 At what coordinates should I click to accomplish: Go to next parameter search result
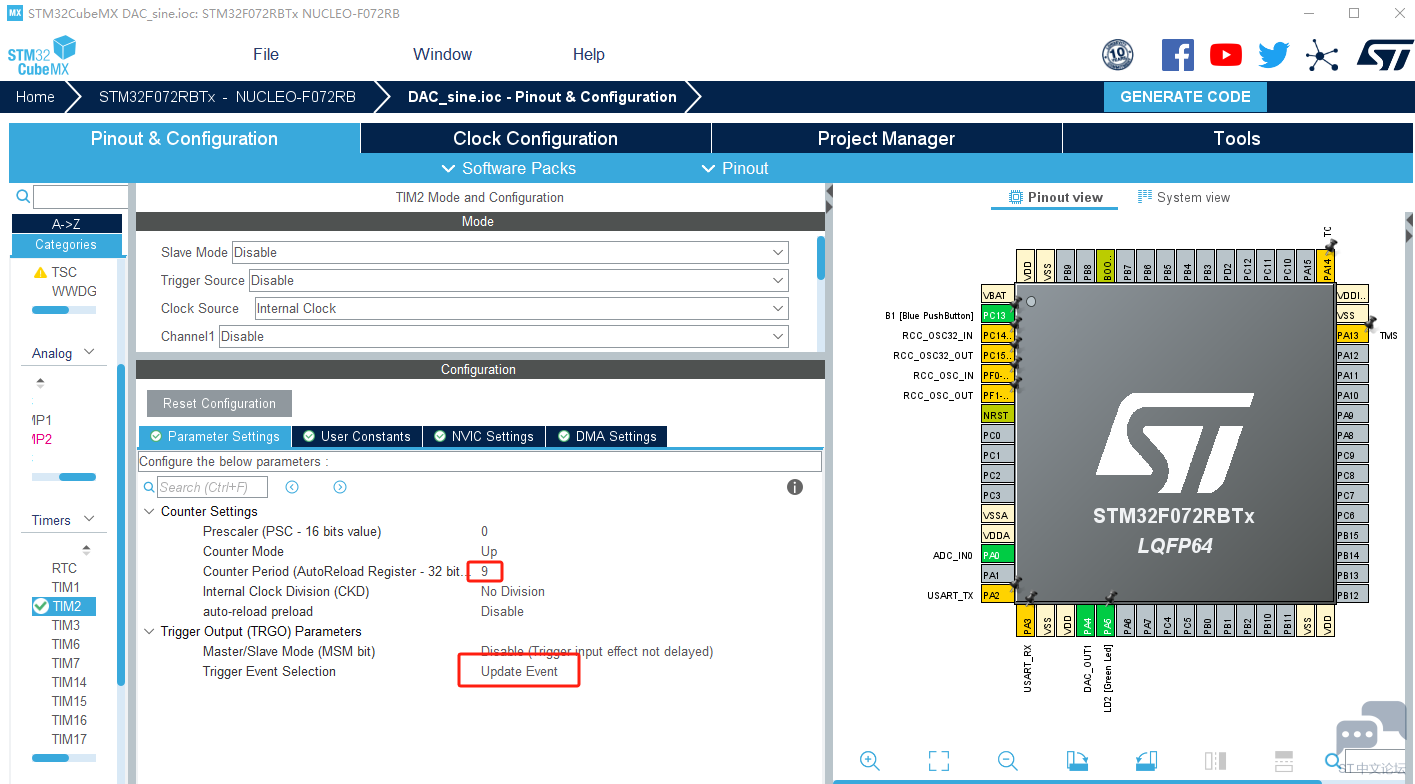340,487
